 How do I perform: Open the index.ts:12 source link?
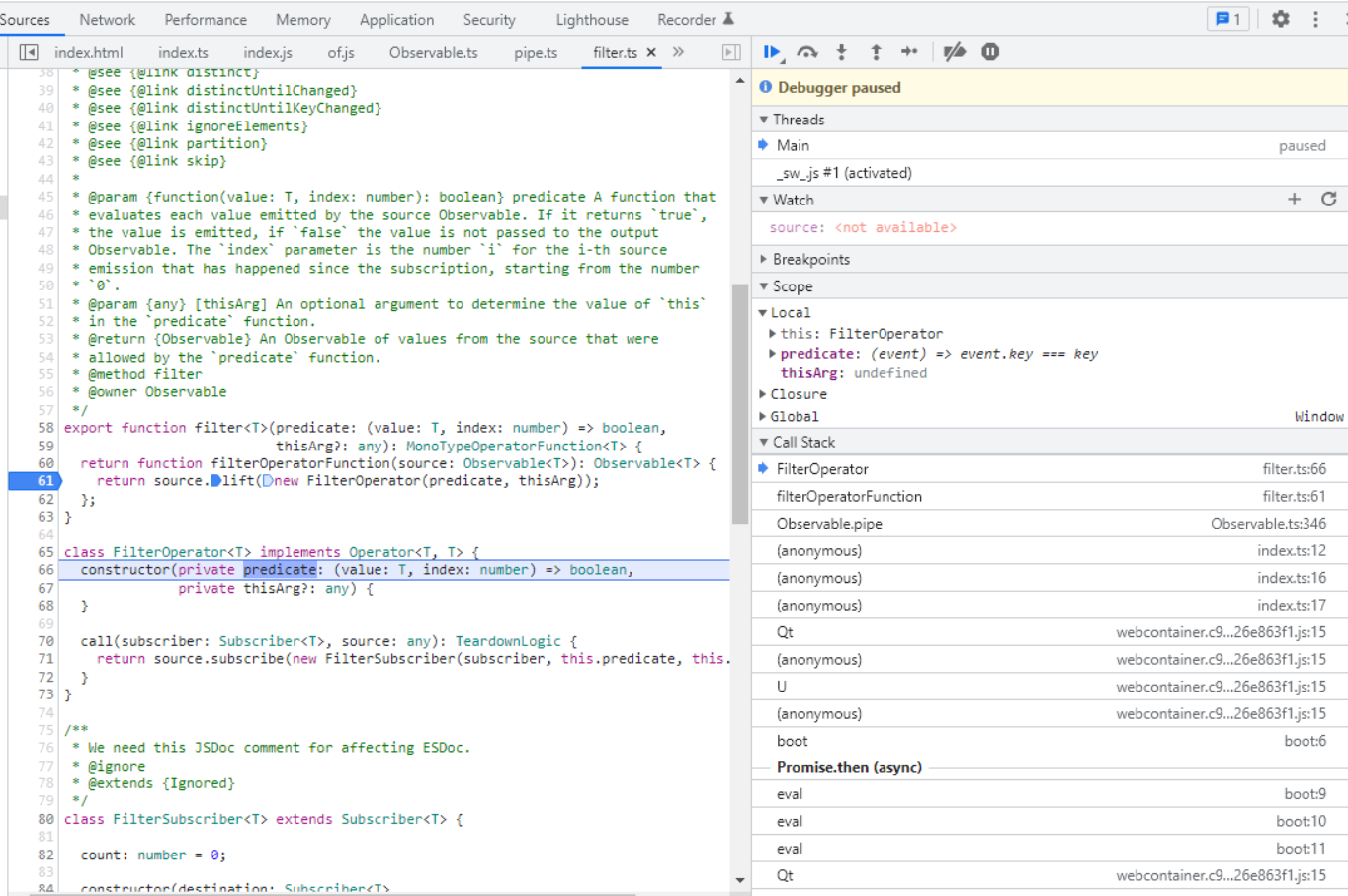(1292, 551)
